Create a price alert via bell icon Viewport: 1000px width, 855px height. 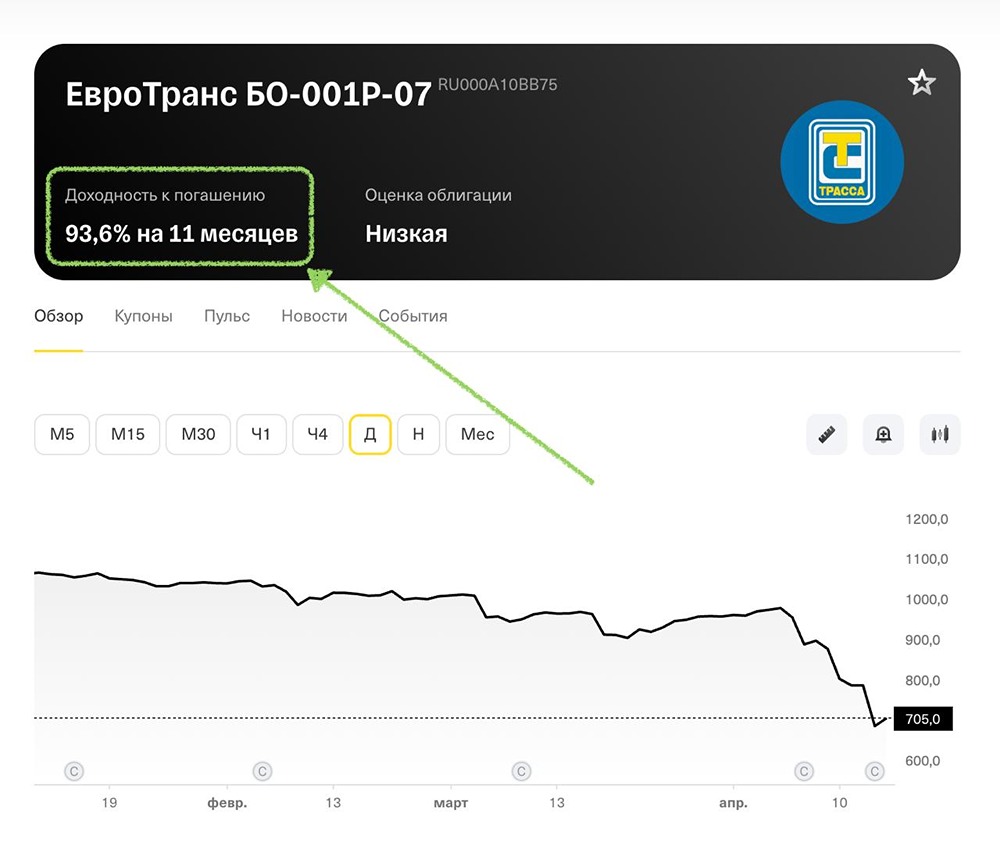(883, 434)
